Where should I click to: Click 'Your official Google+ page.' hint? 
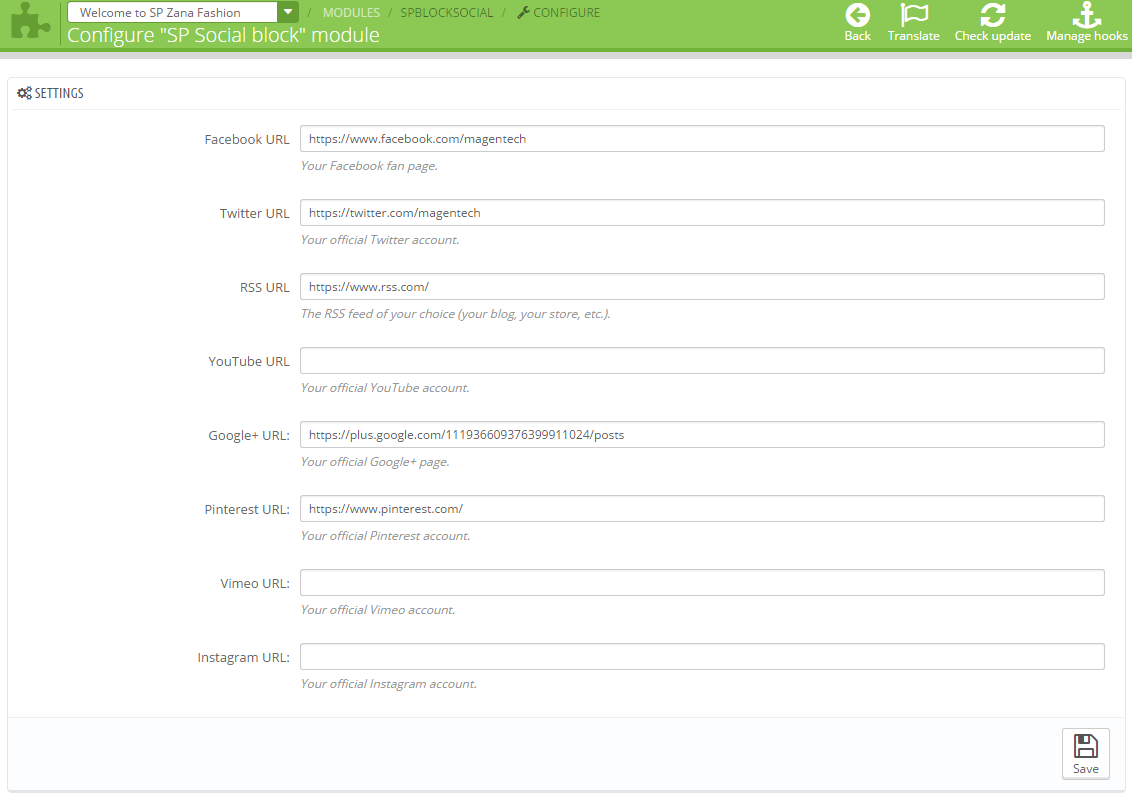point(375,462)
